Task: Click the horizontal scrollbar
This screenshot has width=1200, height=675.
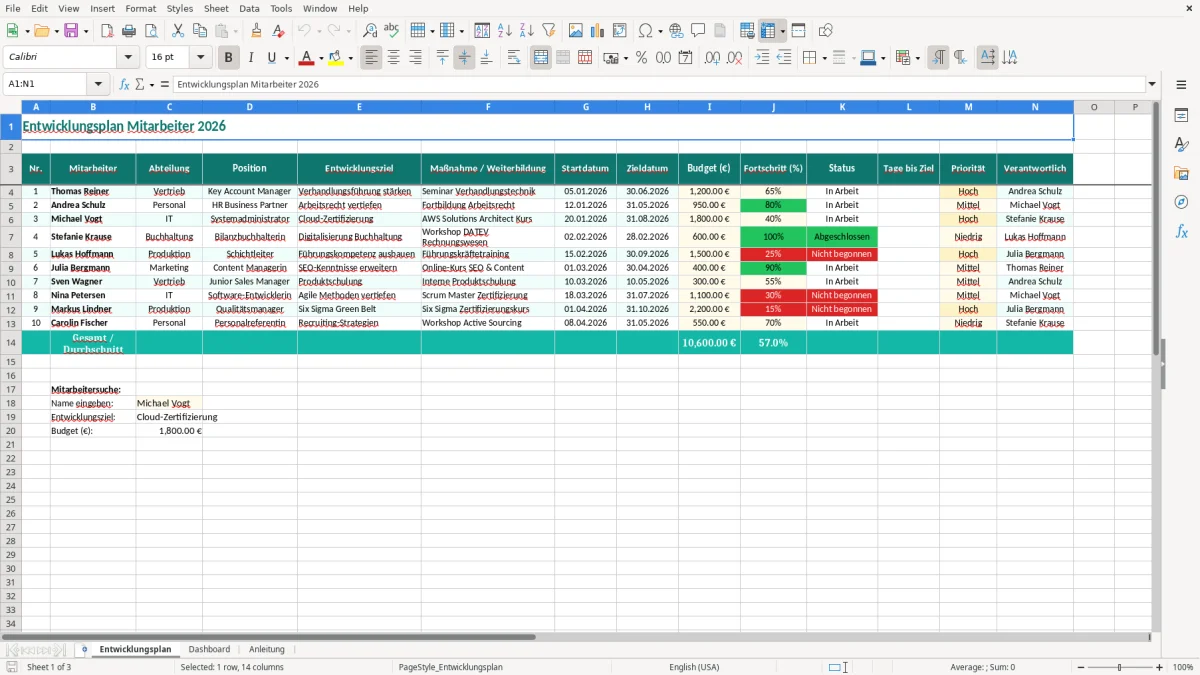Action: (x=268, y=637)
